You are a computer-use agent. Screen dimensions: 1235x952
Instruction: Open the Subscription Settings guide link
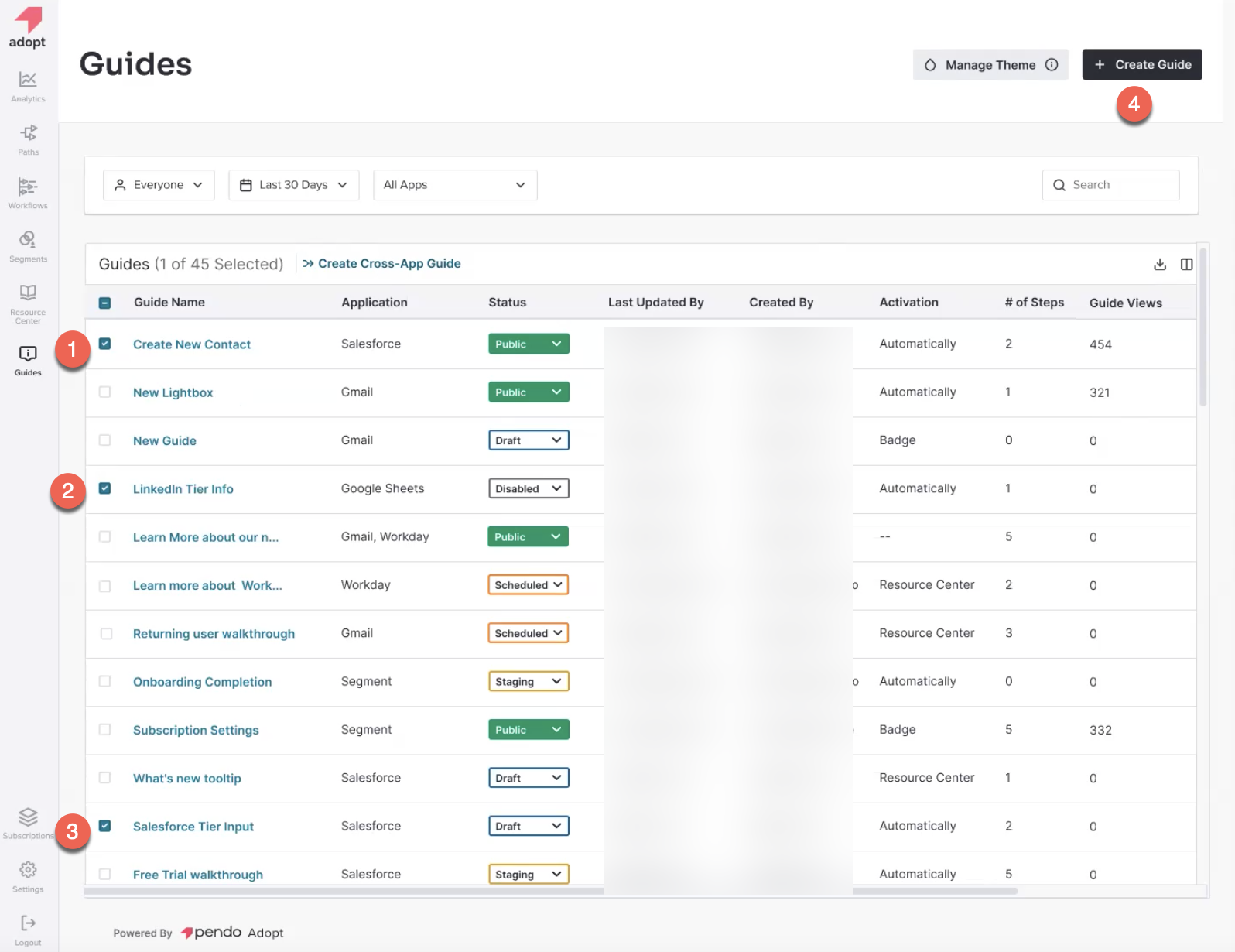tap(196, 731)
